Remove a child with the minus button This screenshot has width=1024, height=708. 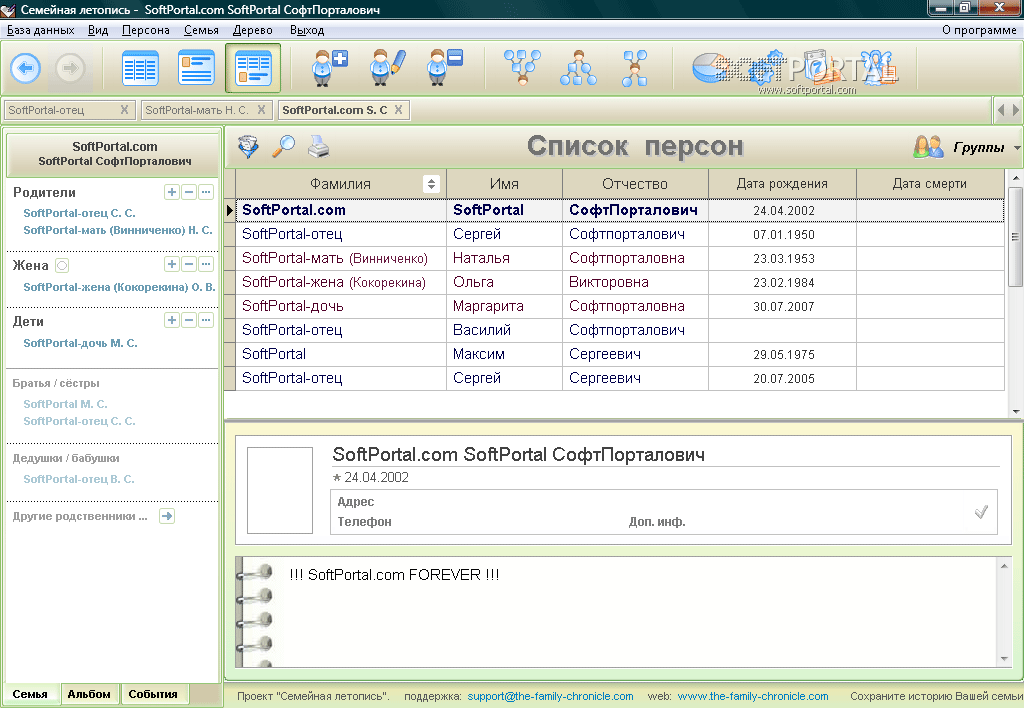[189, 319]
